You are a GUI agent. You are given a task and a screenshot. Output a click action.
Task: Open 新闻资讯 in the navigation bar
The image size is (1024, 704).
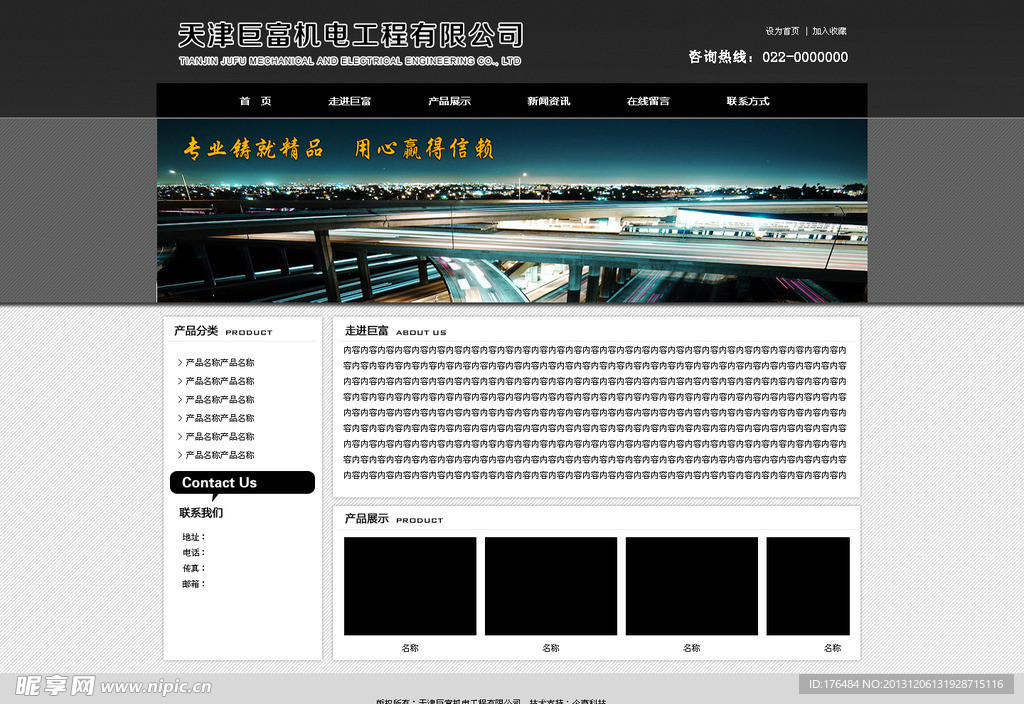pyautogui.click(x=548, y=101)
